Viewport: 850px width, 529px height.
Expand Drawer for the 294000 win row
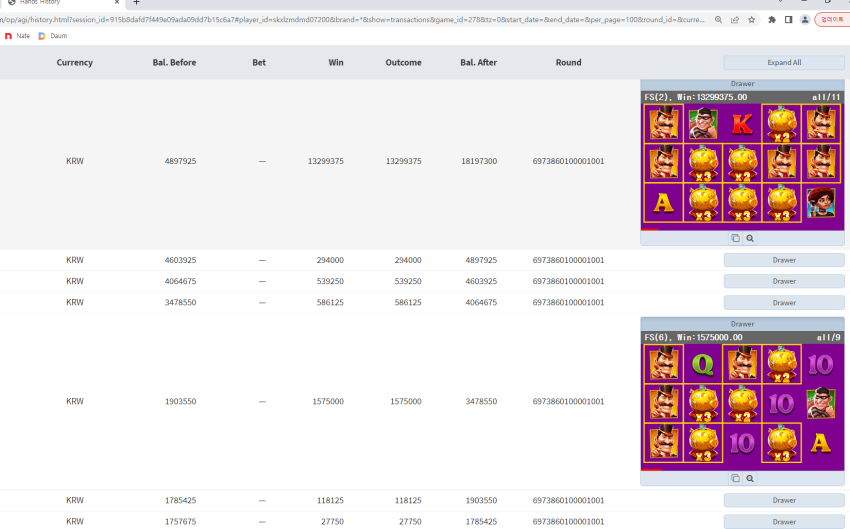pos(784,260)
